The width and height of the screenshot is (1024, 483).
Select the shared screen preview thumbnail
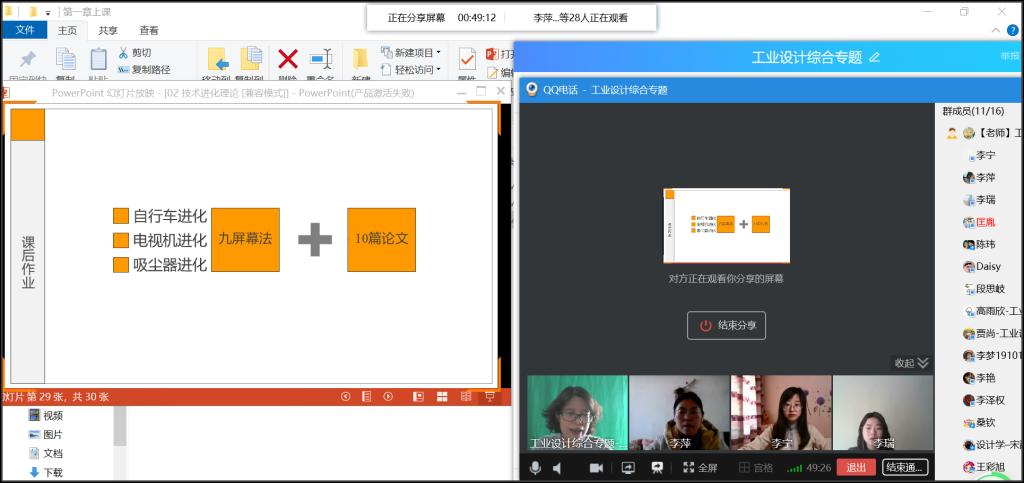coord(726,226)
